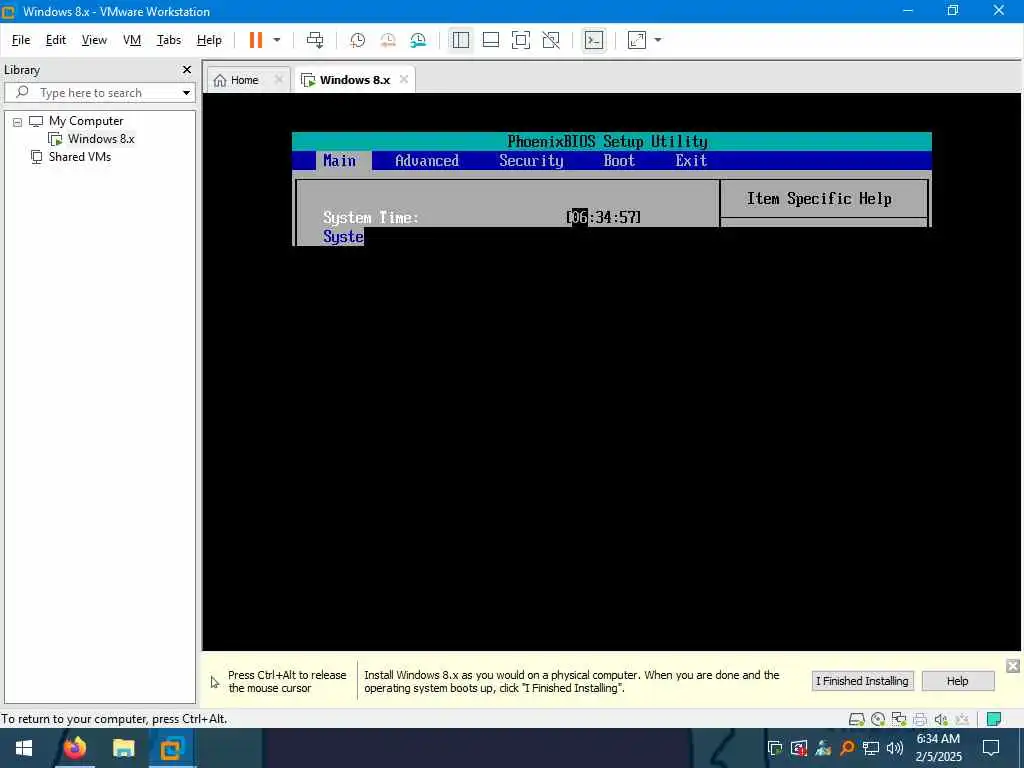
Task: Click the sound card status icon
Action: click(x=941, y=719)
